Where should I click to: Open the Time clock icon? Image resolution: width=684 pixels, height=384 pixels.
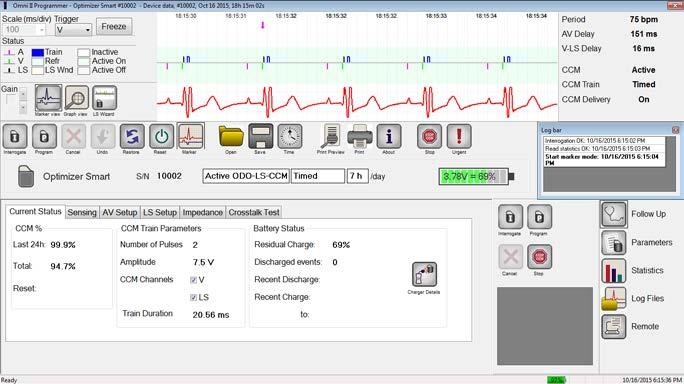290,137
